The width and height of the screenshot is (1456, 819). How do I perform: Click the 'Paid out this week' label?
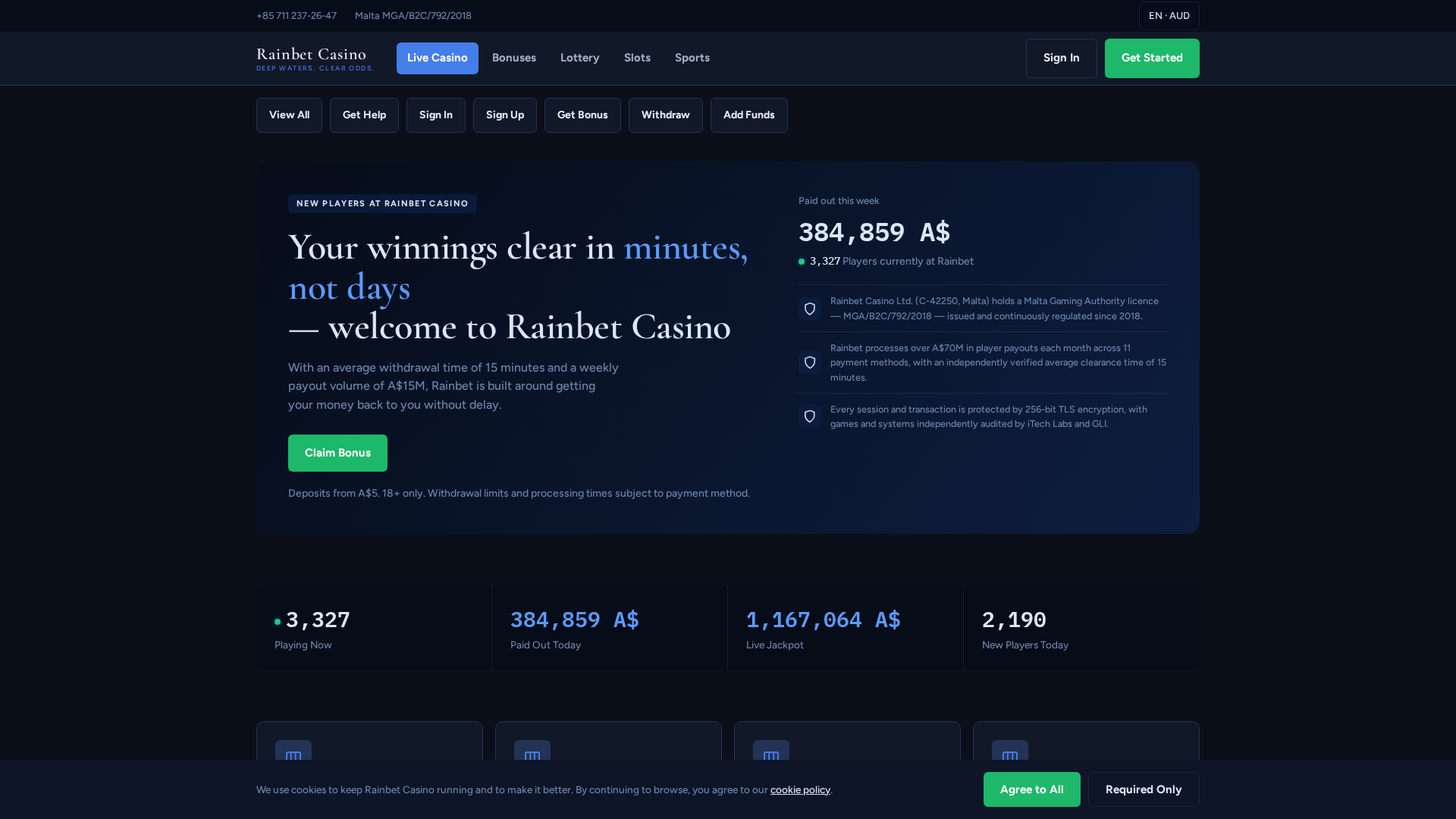tap(839, 201)
